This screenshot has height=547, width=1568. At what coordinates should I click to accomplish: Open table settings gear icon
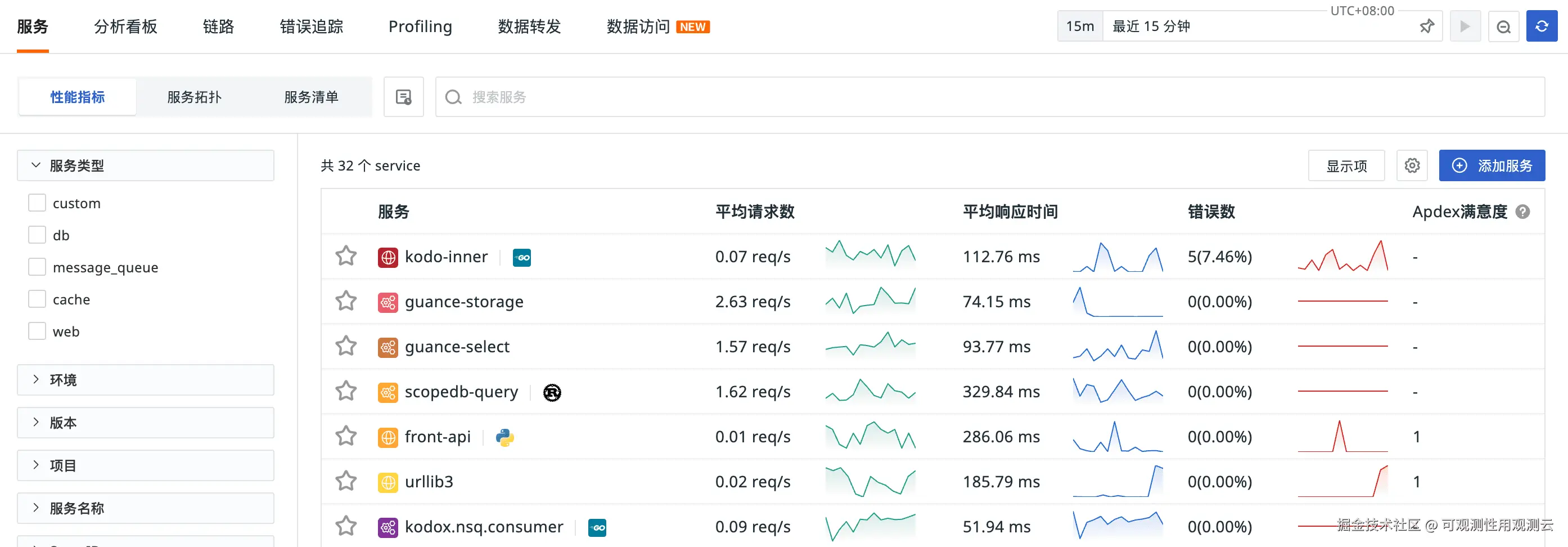click(1412, 165)
